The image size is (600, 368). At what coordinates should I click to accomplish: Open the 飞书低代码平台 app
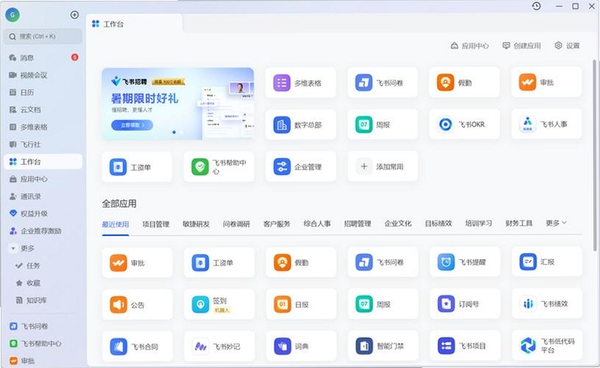[547, 345]
